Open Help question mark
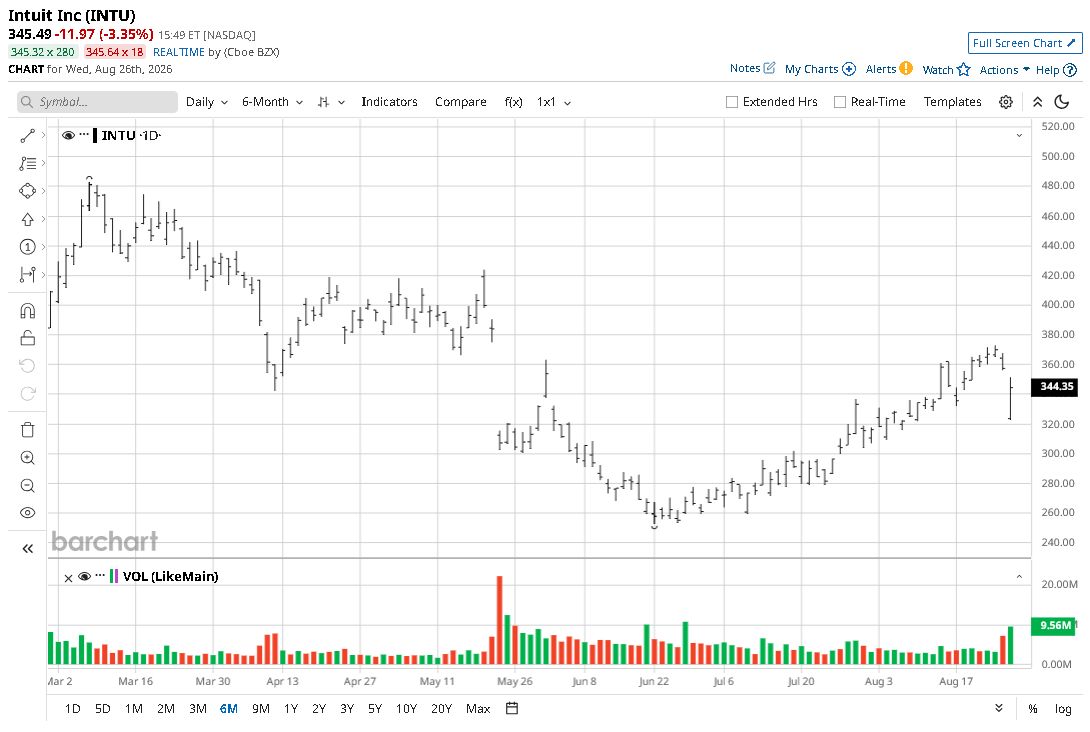The image size is (1090, 732). [x=1071, y=70]
